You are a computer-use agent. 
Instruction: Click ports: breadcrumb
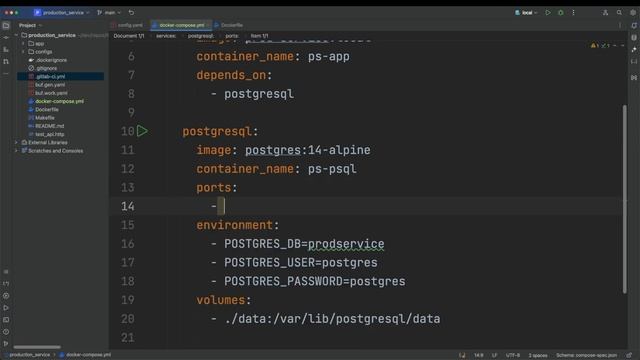pos(232,36)
